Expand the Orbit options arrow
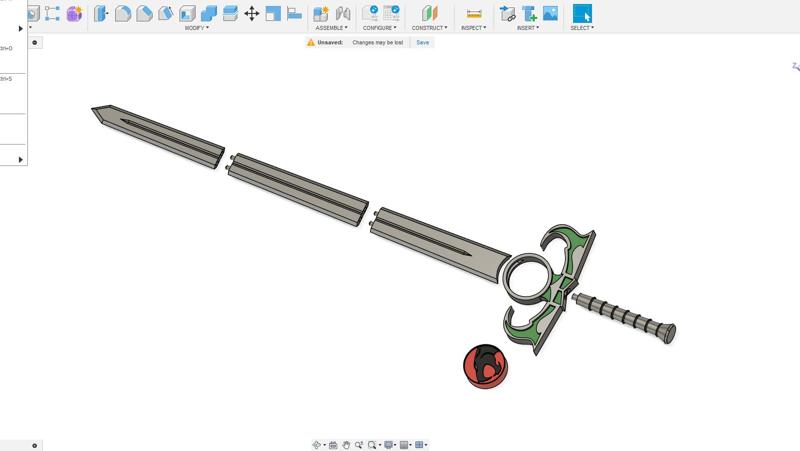This screenshot has width=800, height=451. [324, 445]
